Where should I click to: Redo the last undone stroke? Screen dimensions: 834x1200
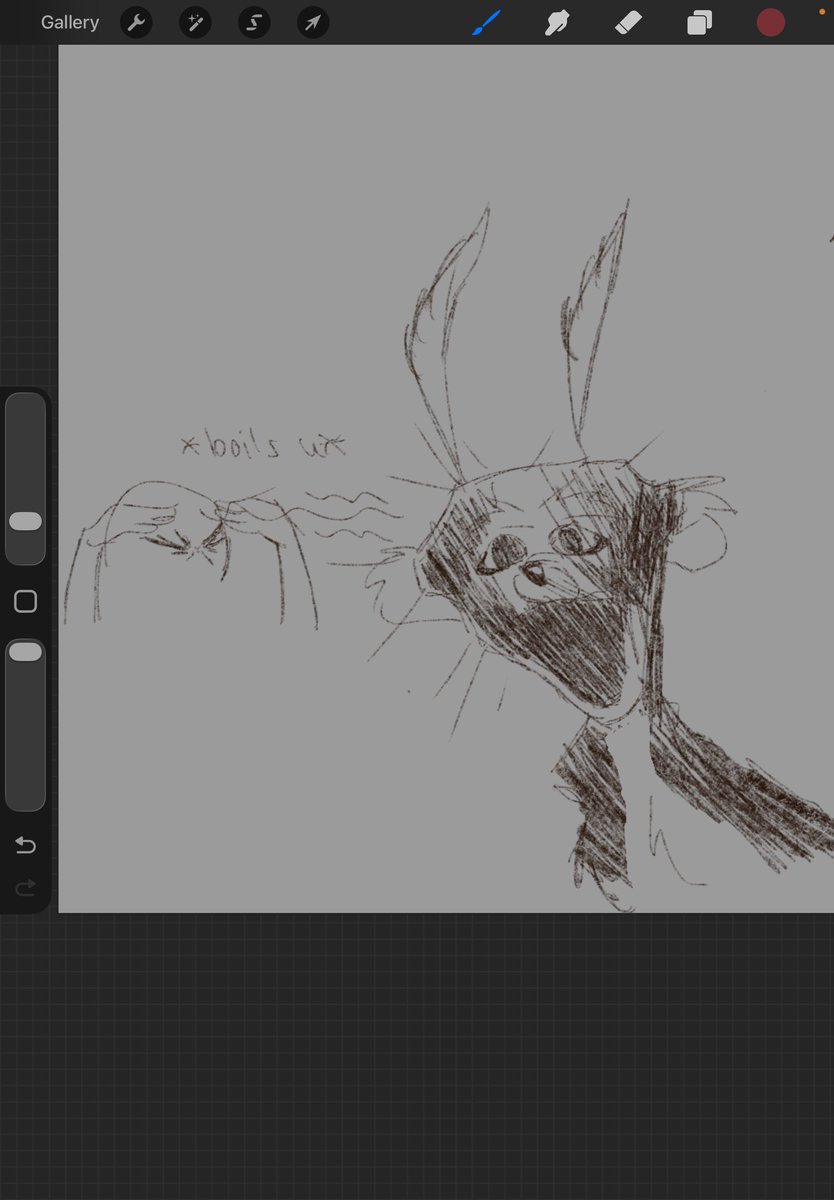point(25,887)
